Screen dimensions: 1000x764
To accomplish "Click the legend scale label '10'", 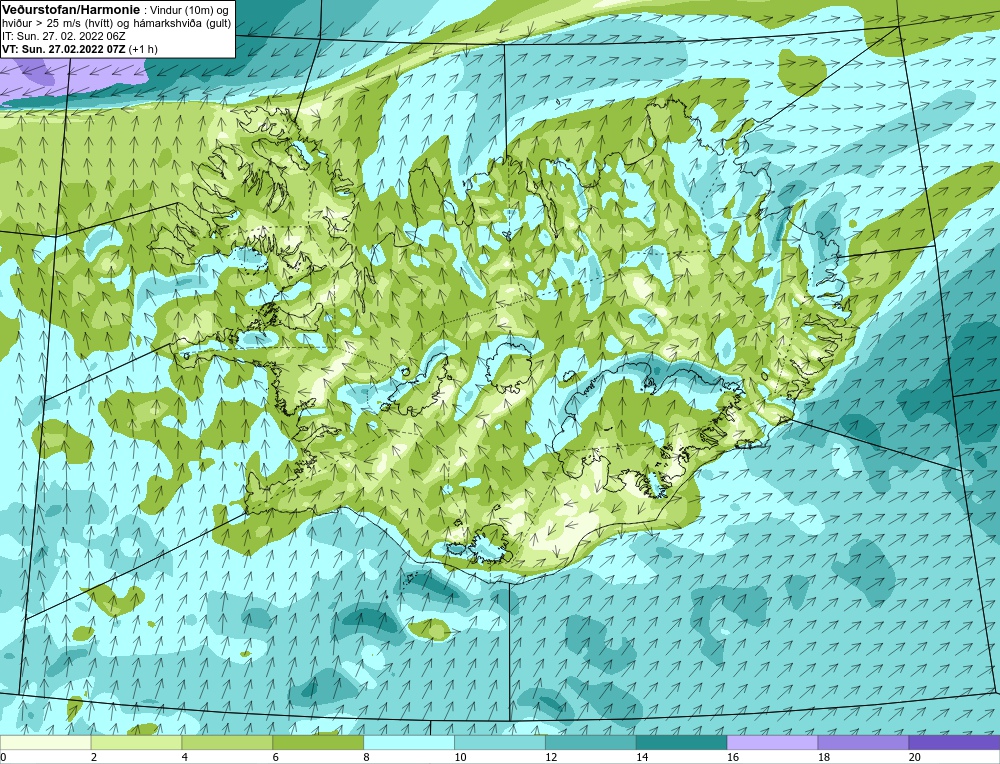I will tap(460, 757).
